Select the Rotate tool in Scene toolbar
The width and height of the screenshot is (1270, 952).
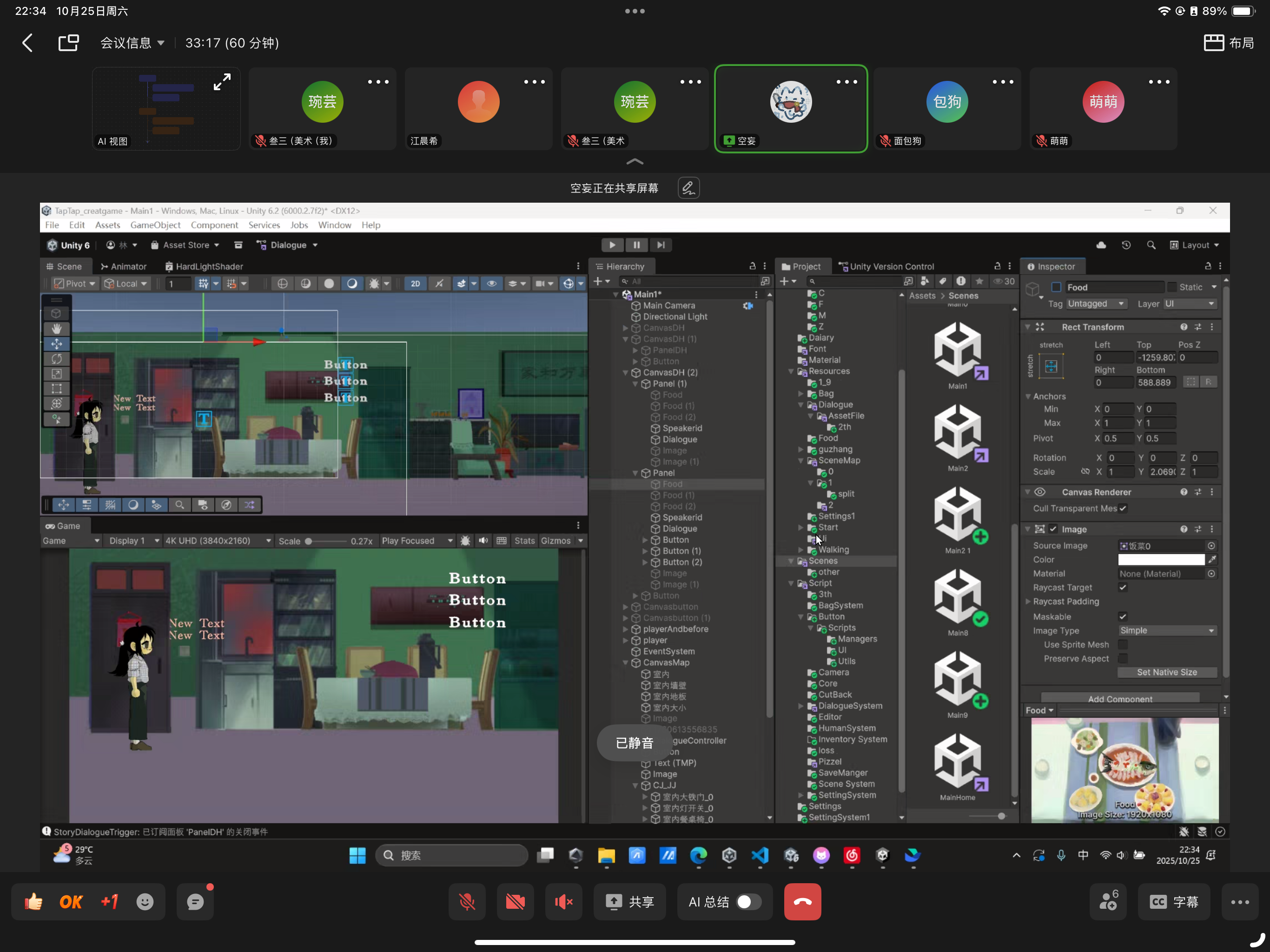[56, 359]
